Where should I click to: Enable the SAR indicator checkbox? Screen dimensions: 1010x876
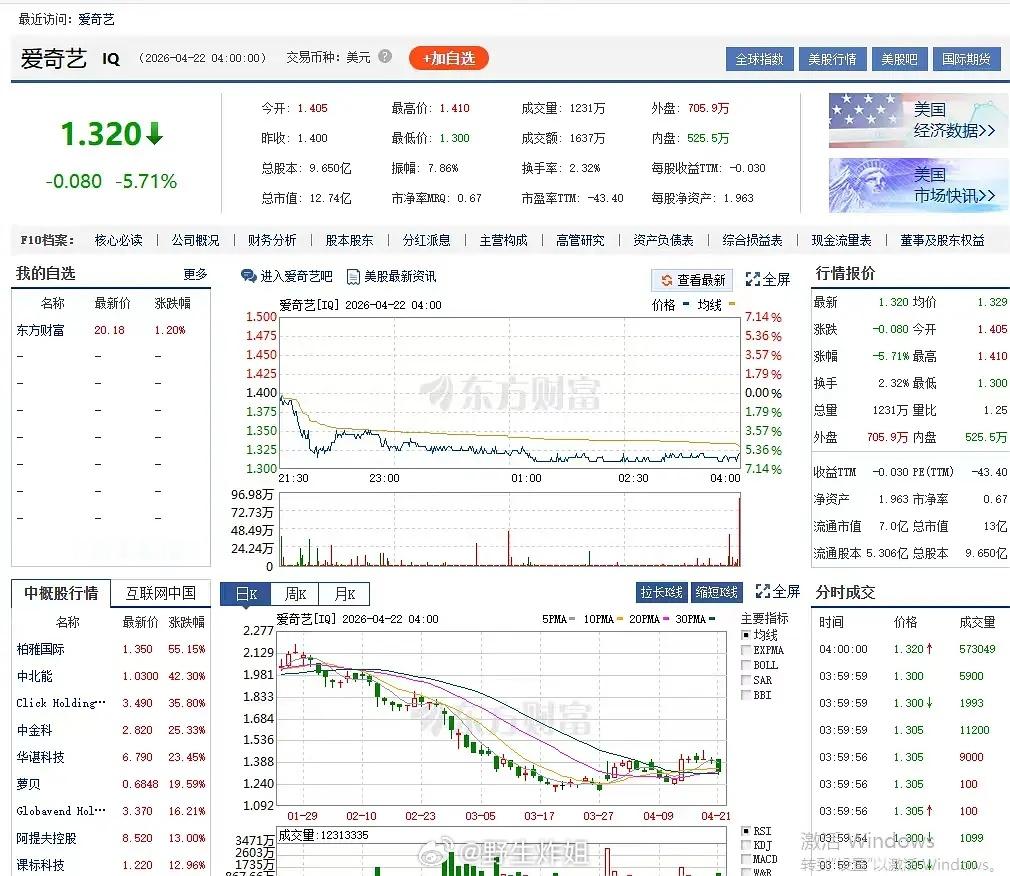point(746,680)
